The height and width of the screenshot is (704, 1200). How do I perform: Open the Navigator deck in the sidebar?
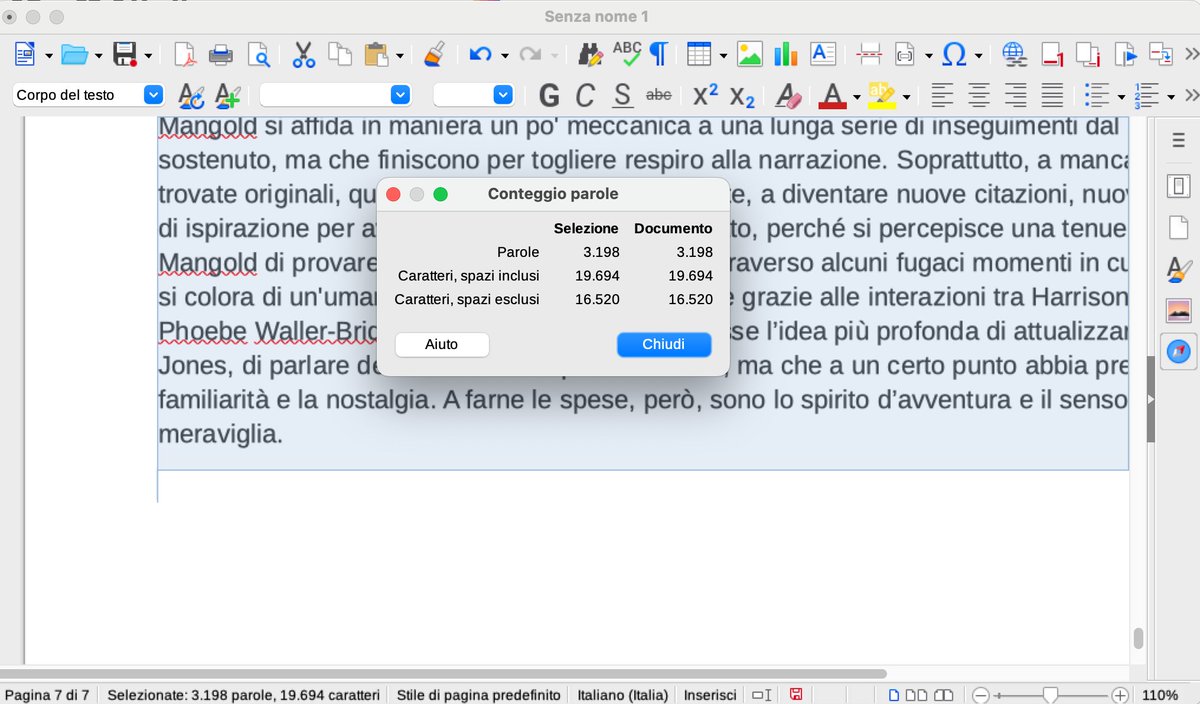(1178, 352)
